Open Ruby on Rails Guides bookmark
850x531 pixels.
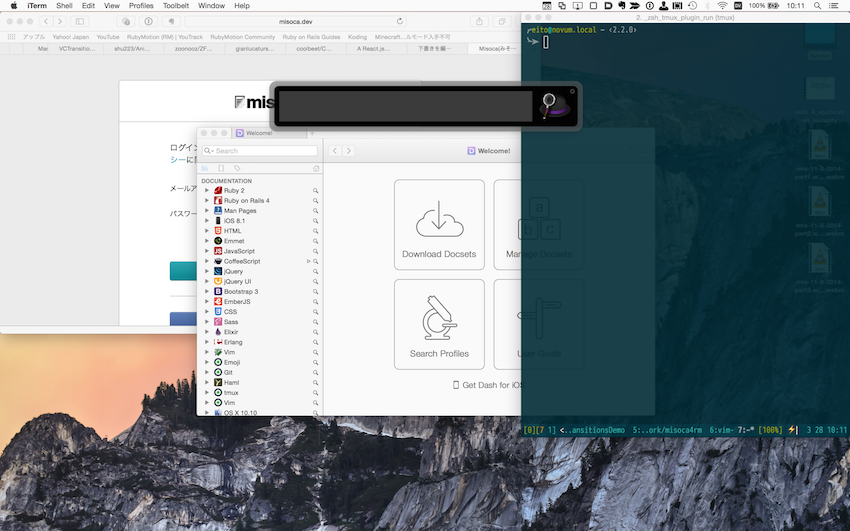pos(311,37)
